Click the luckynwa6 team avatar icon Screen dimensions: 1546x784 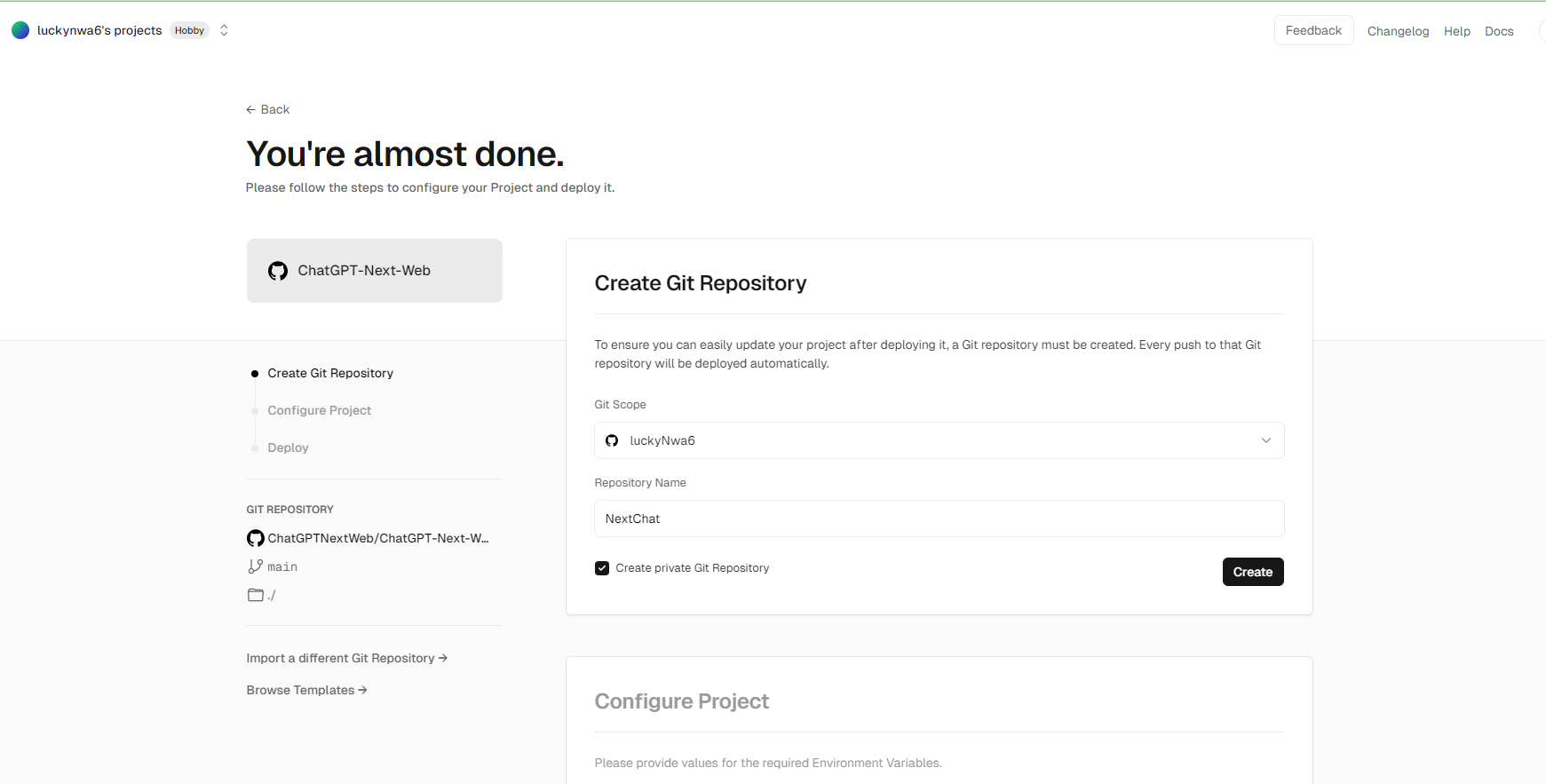pyautogui.click(x=20, y=30)
